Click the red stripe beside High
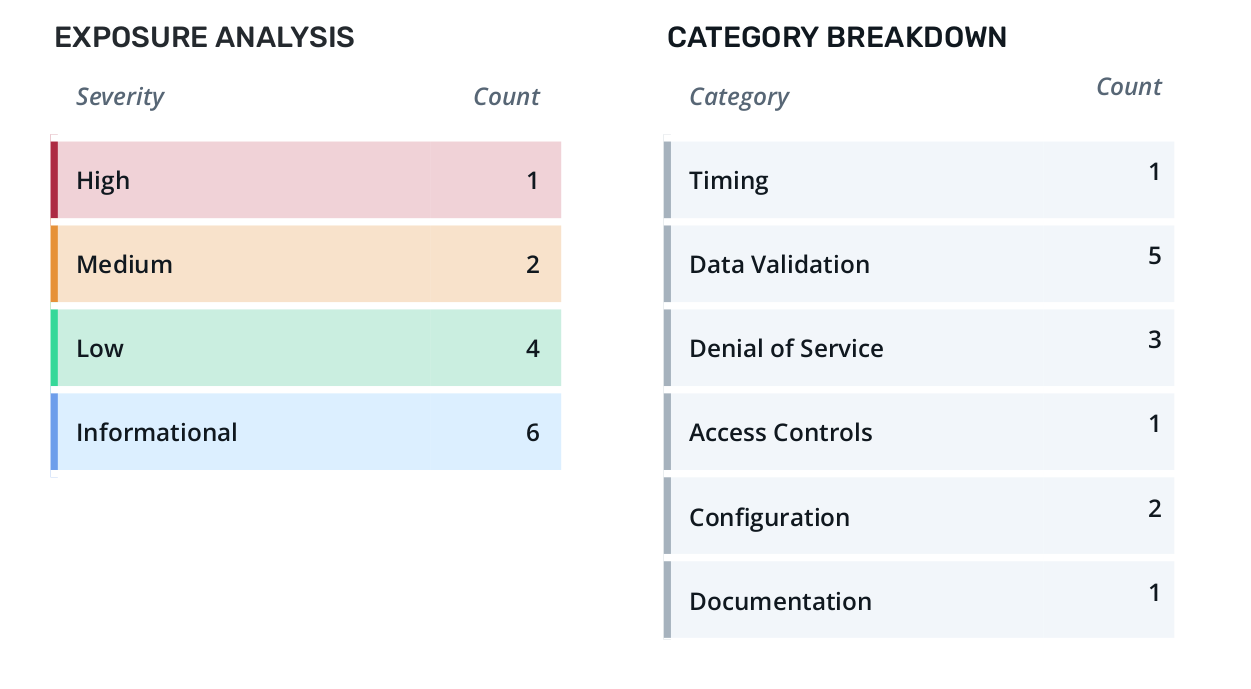This screenshot has width=1251, height=689. (x=55, y=180)
